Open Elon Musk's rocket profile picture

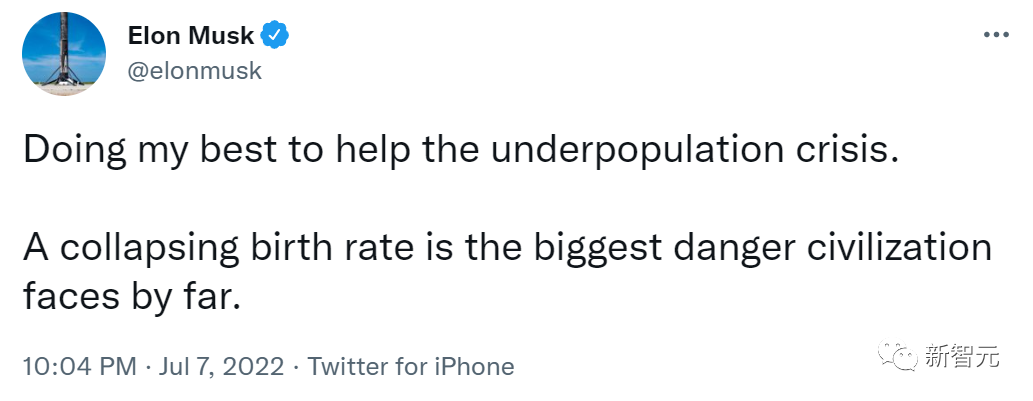[64, 56]
